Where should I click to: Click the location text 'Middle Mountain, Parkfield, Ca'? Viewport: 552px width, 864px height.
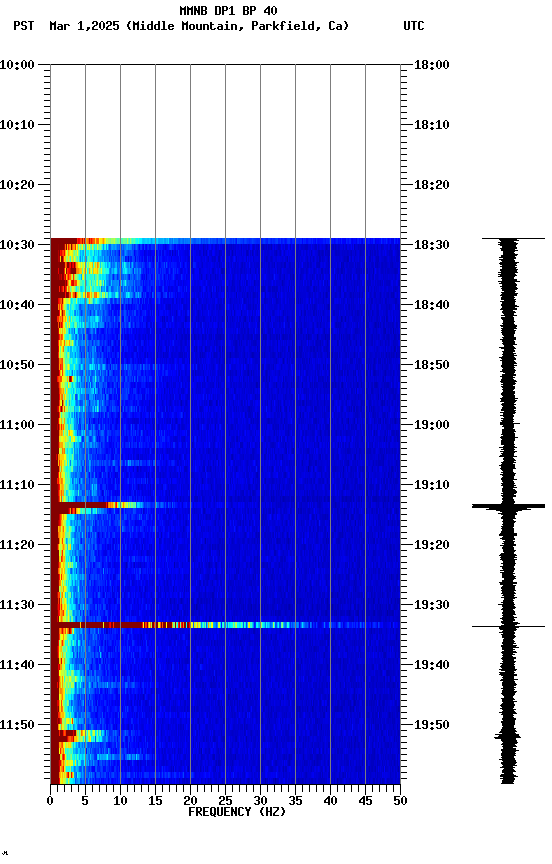point(238,26)
